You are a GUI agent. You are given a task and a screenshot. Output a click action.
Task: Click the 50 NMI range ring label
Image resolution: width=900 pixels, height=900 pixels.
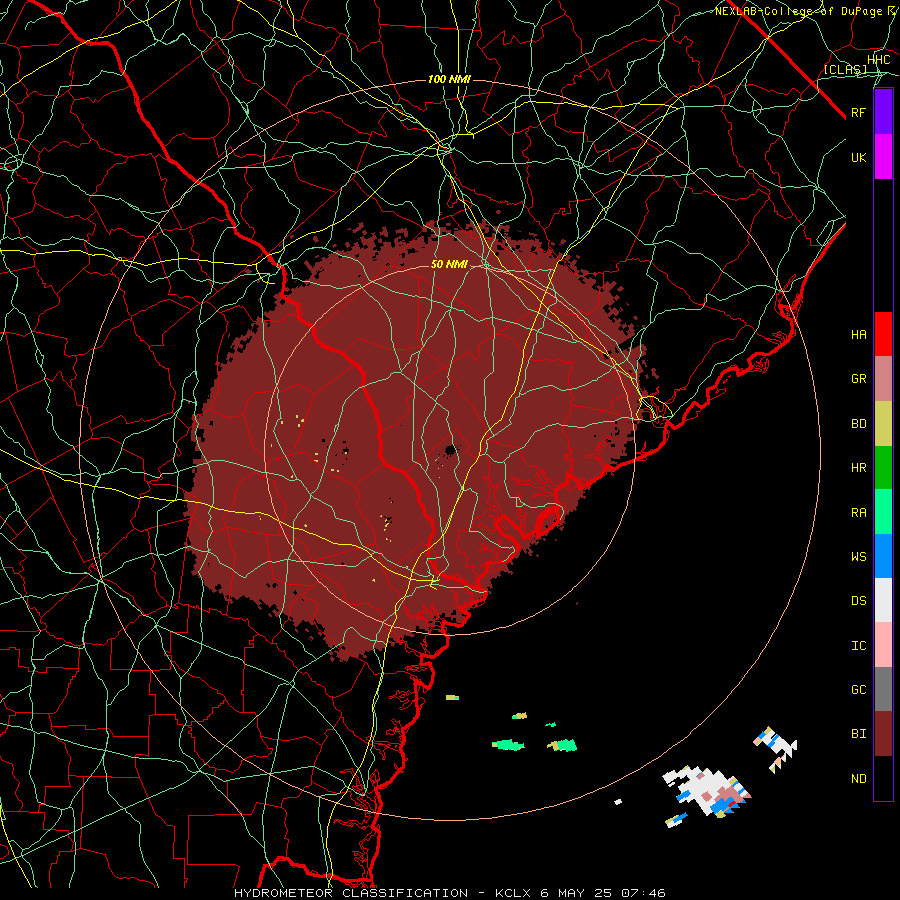(x=449, y=264)
